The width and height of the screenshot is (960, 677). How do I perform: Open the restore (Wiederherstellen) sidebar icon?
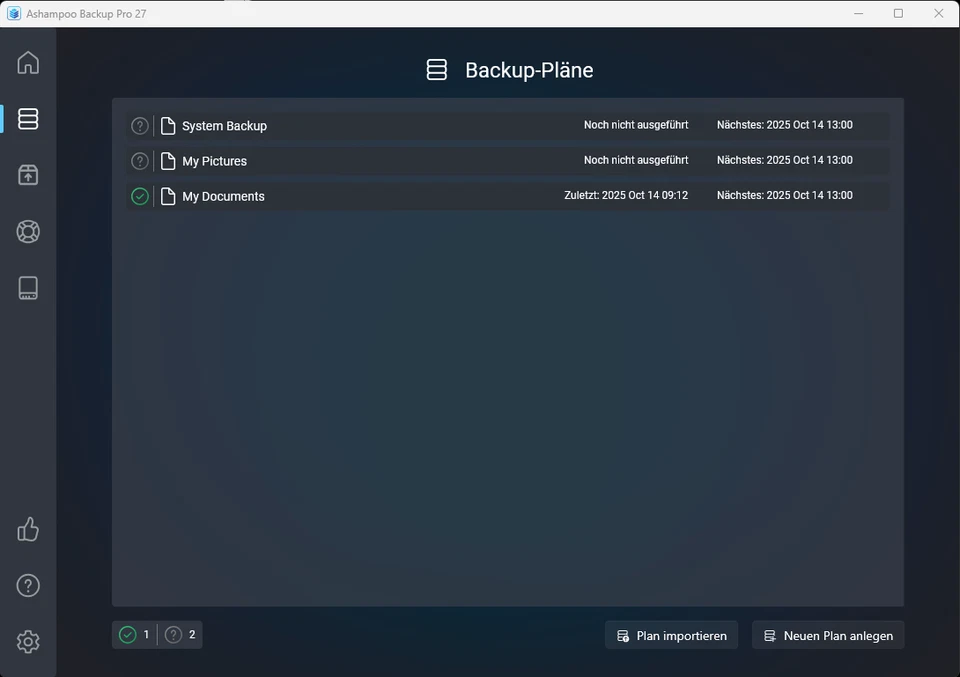[x=27, y=174]
